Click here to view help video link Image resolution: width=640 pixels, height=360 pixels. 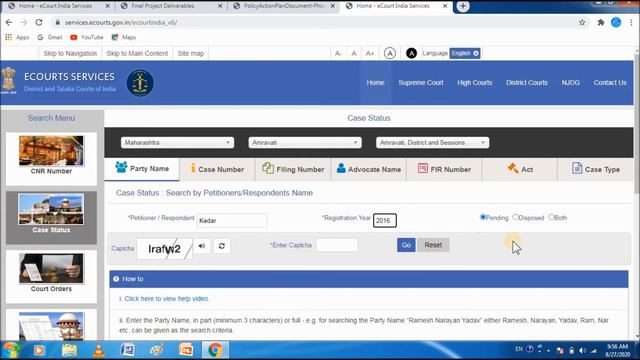(x=166, y=299)
